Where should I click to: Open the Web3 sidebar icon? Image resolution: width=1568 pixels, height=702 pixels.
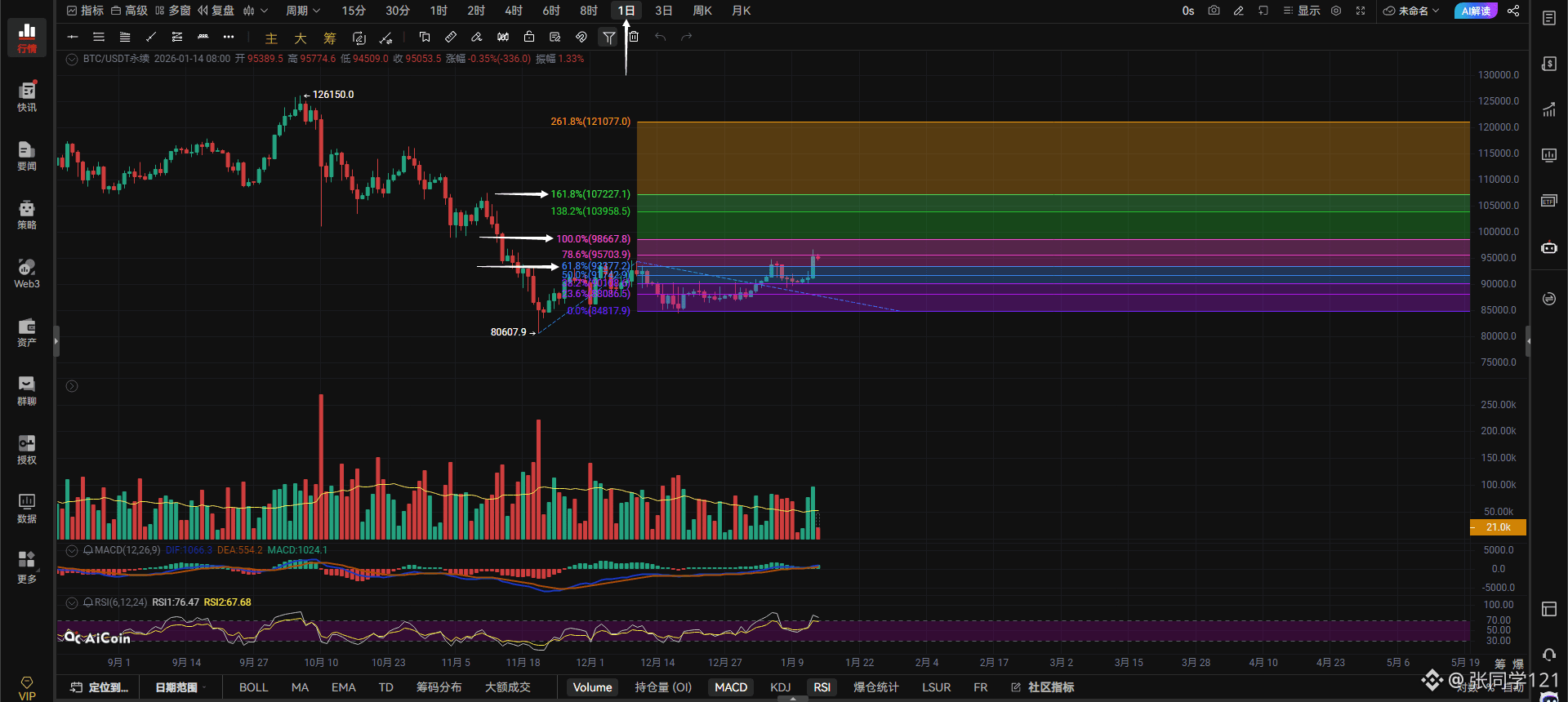(27, 273)
